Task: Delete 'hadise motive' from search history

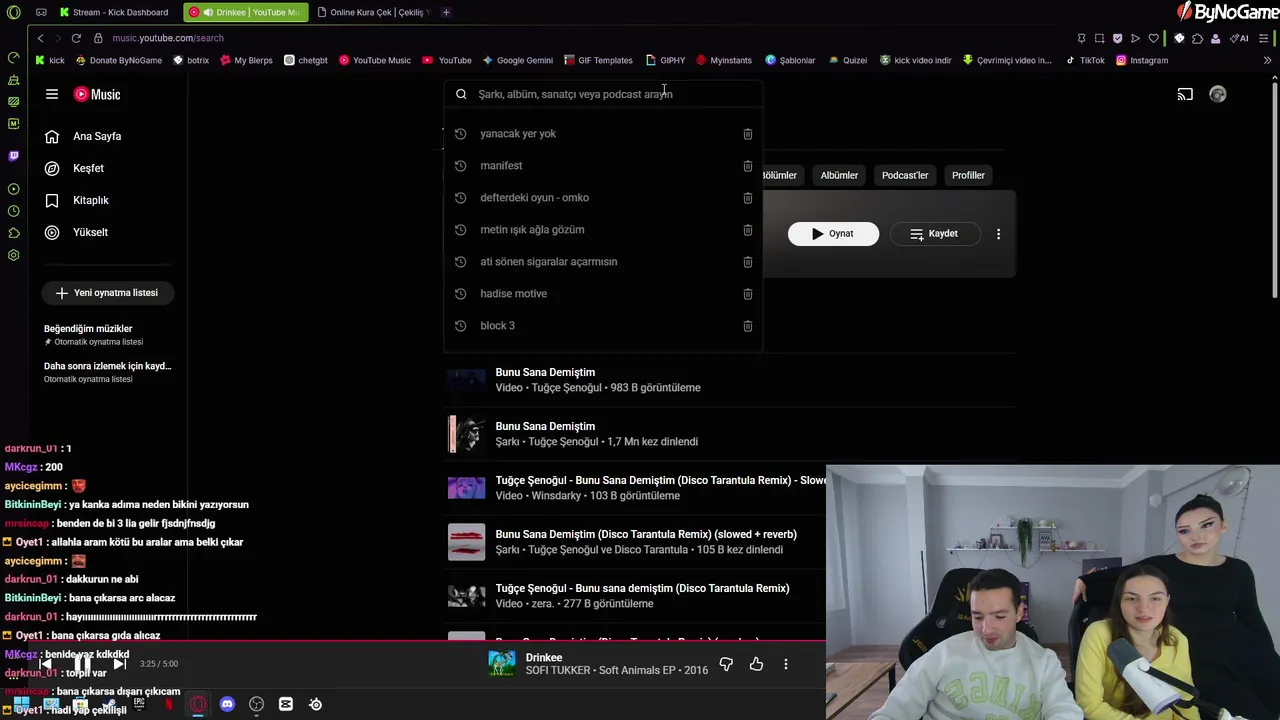Action: click(747, 294)
